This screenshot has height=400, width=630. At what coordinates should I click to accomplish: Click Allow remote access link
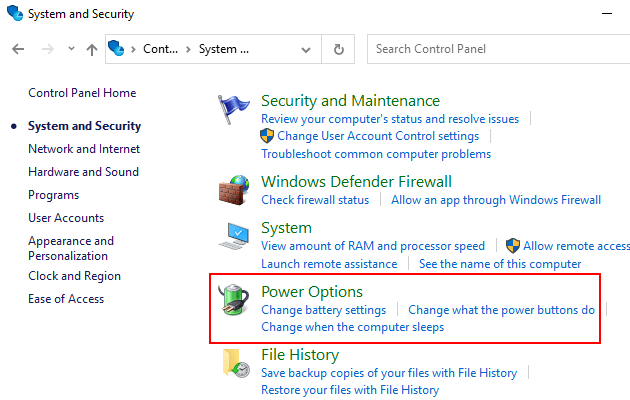click(576, 246)
